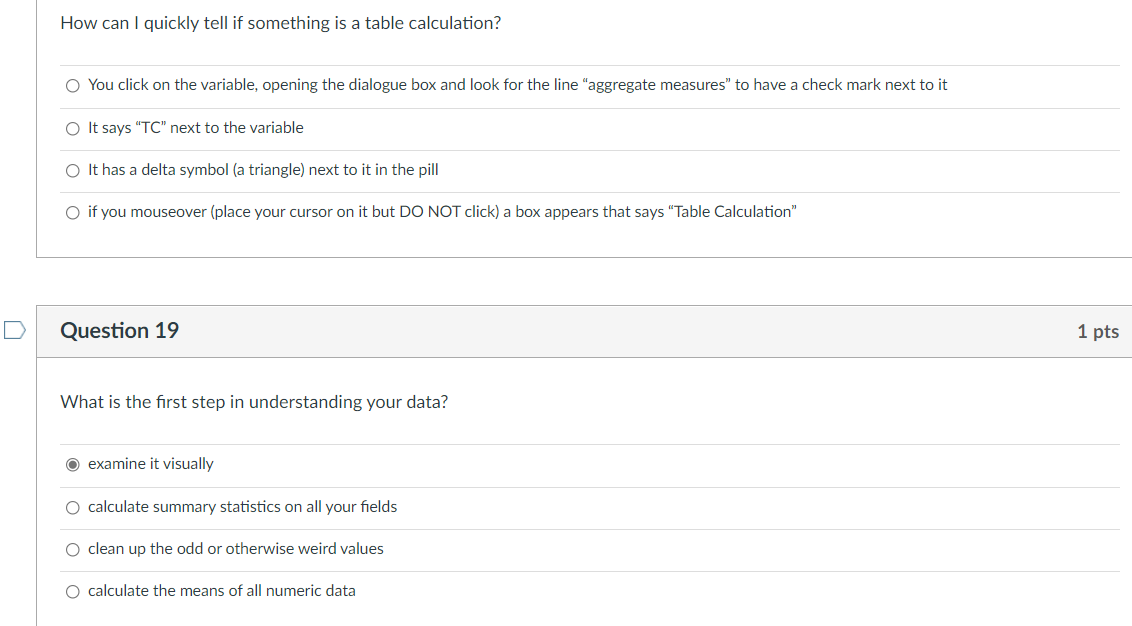Click the "1 pts" label
Viewport: 1132px width, 626px height.
tap(1098, 331)
